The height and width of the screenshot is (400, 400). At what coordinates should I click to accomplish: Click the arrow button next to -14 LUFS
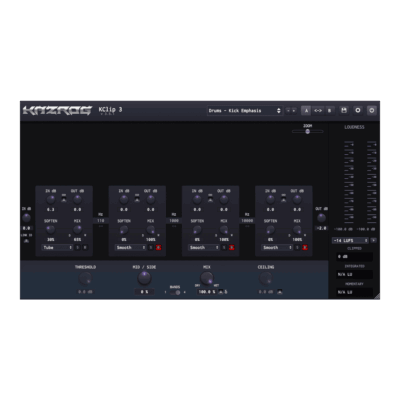[x=374, y=240]
